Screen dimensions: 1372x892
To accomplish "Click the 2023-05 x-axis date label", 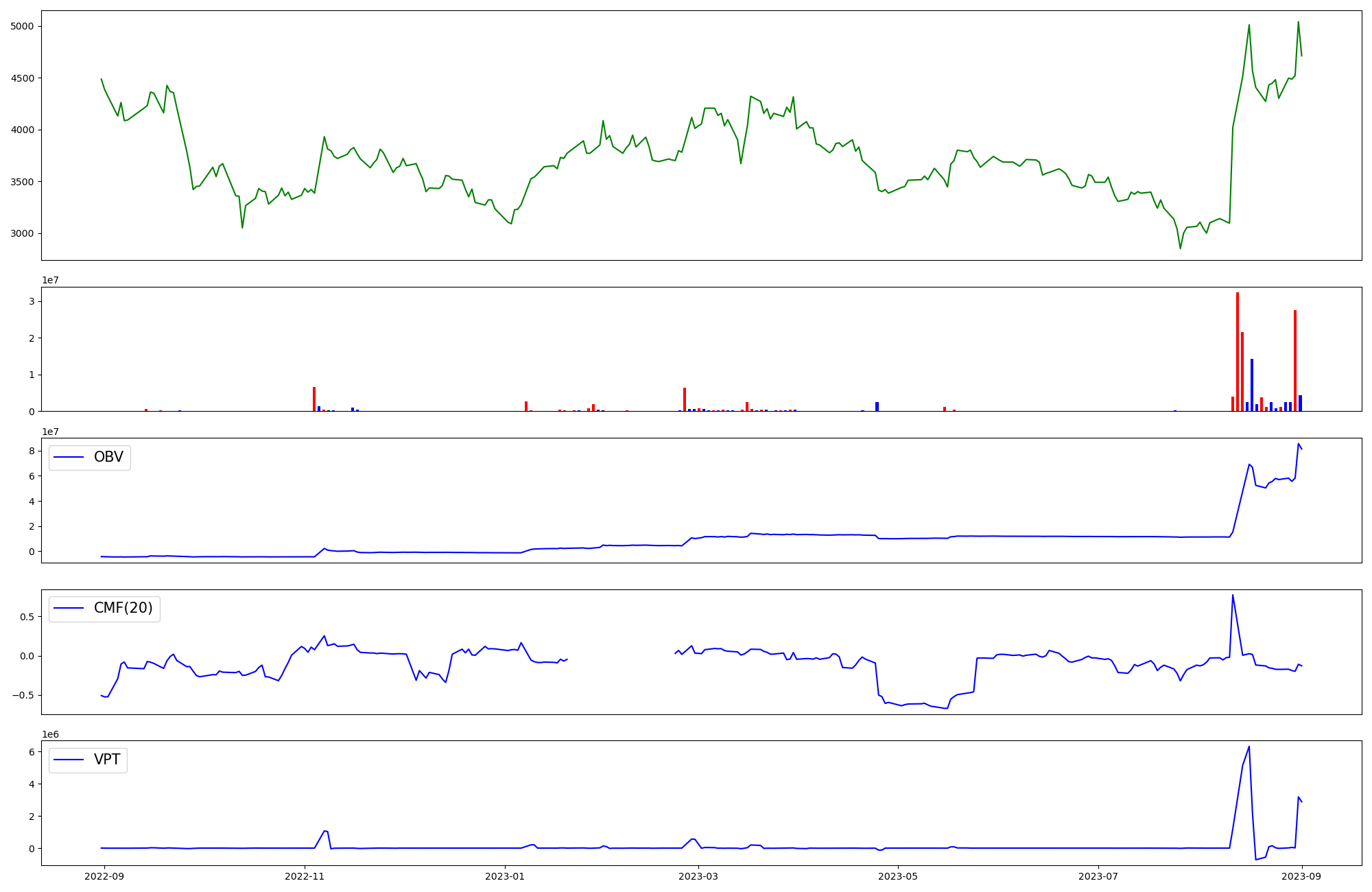I will pos(899,876).
